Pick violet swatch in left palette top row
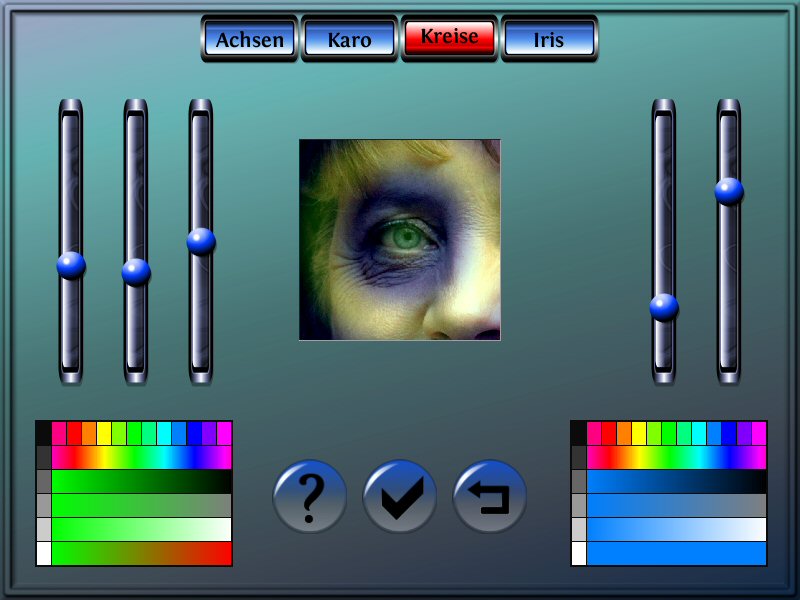This screenshot has height=600, width=800. [x=209, y=434]
